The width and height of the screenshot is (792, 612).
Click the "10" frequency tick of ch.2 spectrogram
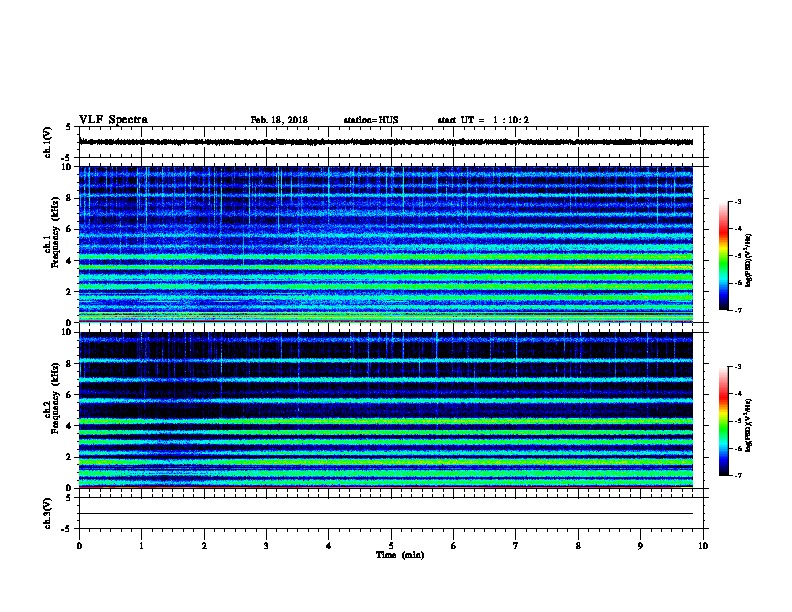(69, 332)
